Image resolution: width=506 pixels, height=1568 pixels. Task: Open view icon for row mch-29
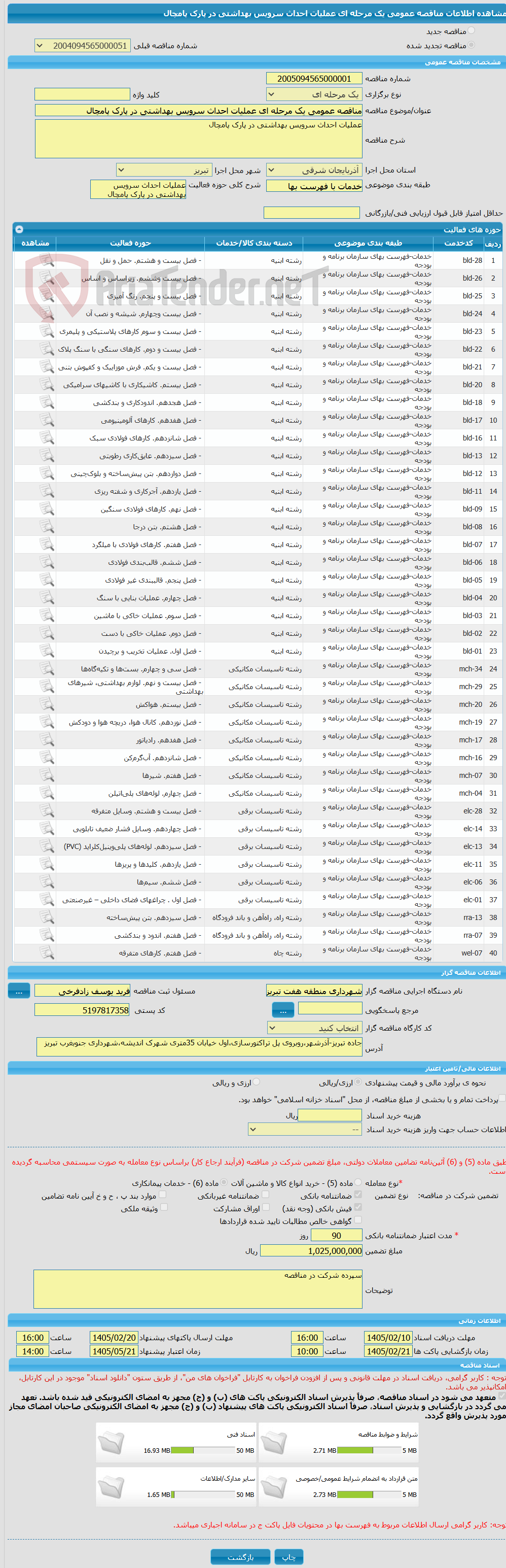tap(46, 687)
